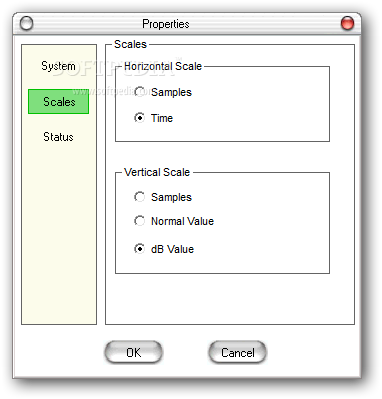This screenshot has height=399, width=382.
Task: Click the outer Scales group heading
Action: [x=130, y=44]
